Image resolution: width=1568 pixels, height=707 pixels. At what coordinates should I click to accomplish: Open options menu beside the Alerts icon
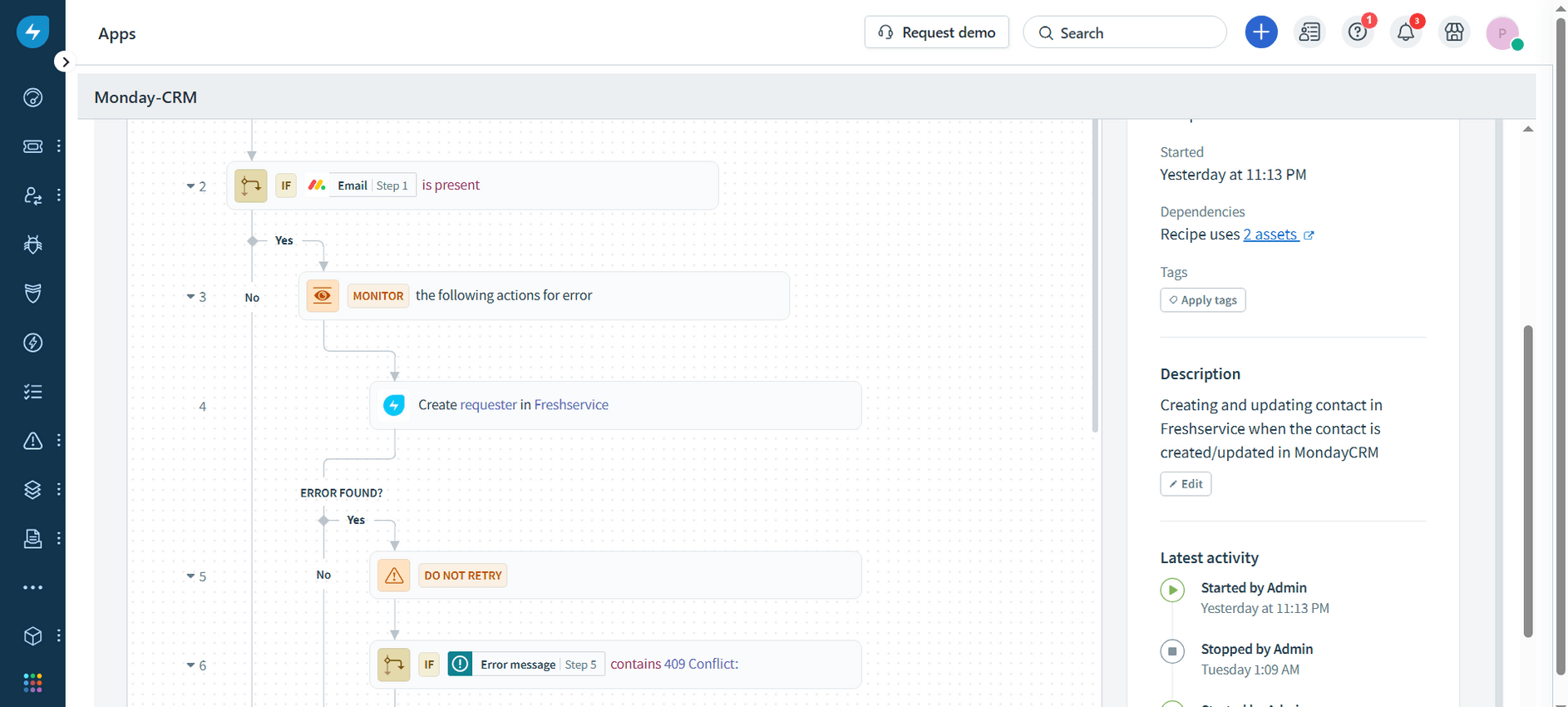point(59,441)
